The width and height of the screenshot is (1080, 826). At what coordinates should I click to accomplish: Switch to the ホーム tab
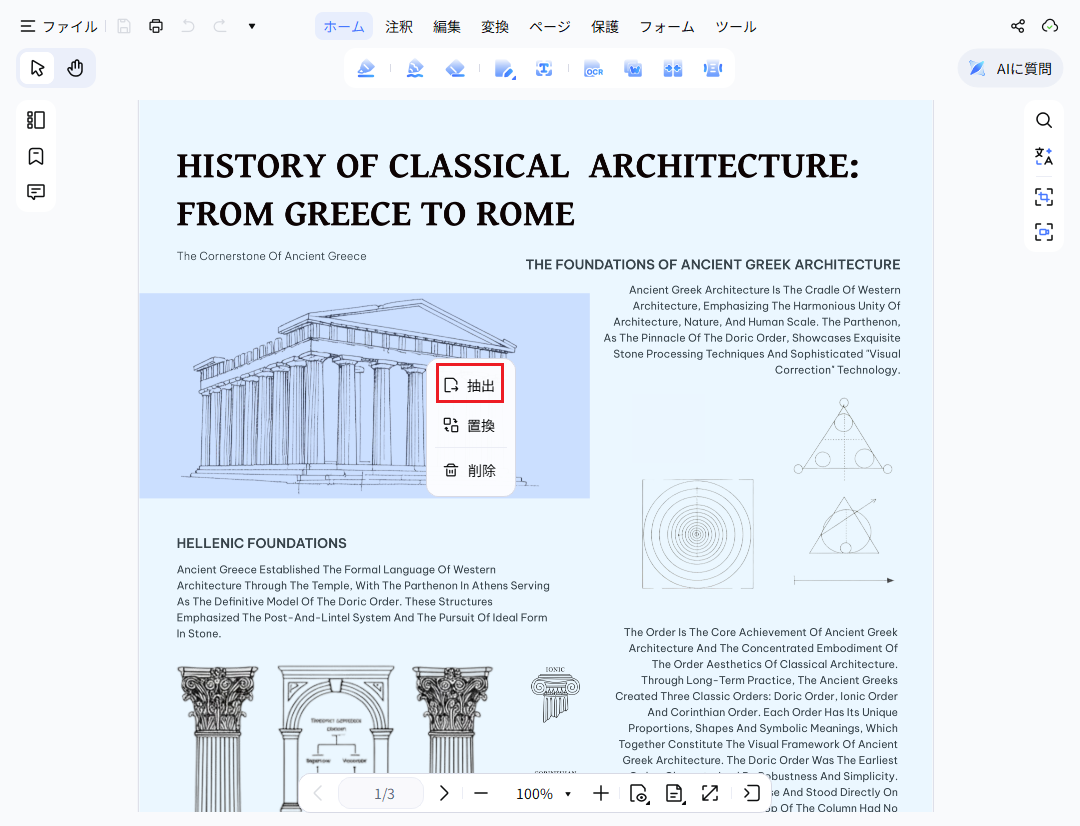point(344,27)
